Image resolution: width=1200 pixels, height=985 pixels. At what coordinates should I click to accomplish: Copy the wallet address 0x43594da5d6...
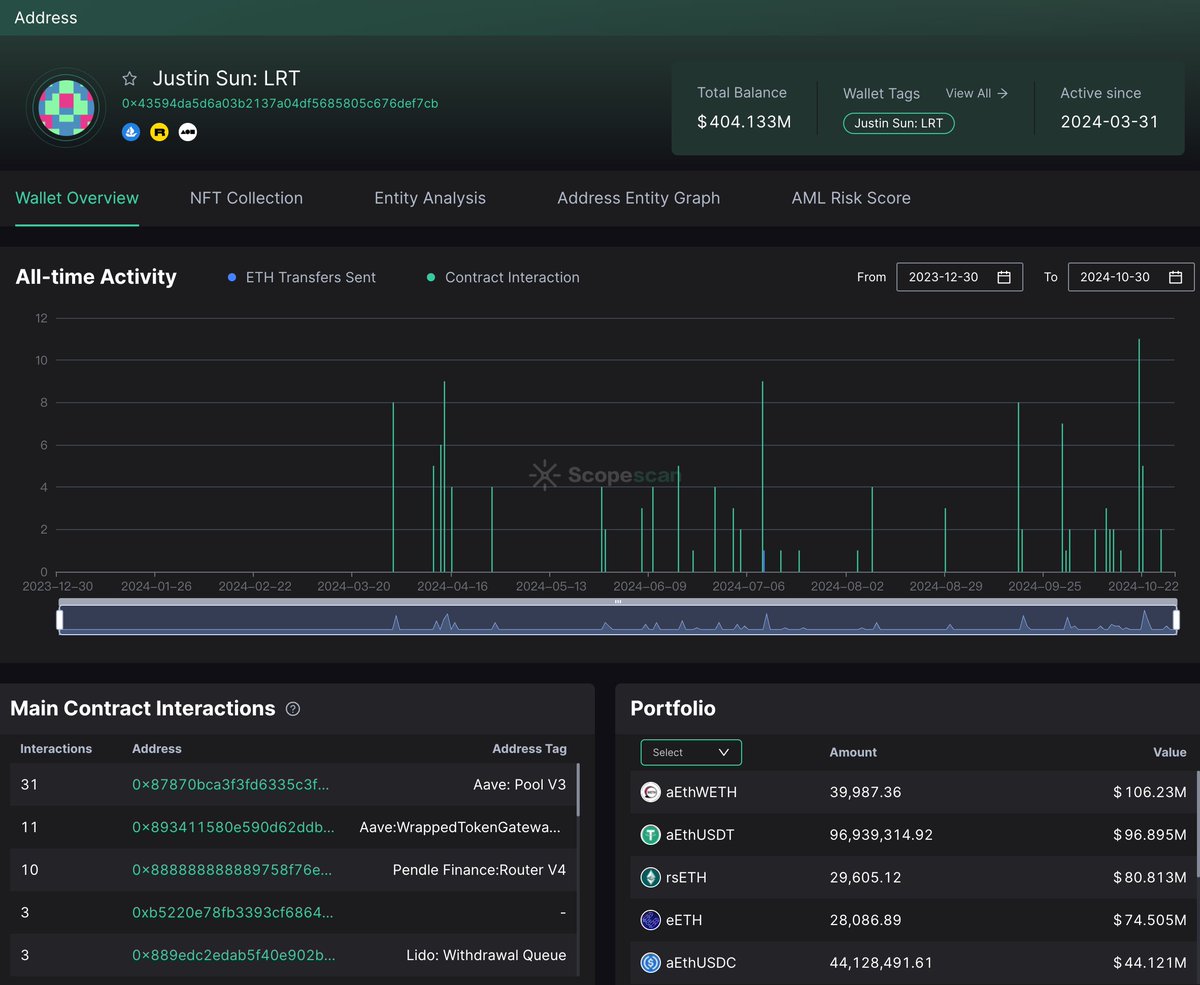click(x=280, y=103)
